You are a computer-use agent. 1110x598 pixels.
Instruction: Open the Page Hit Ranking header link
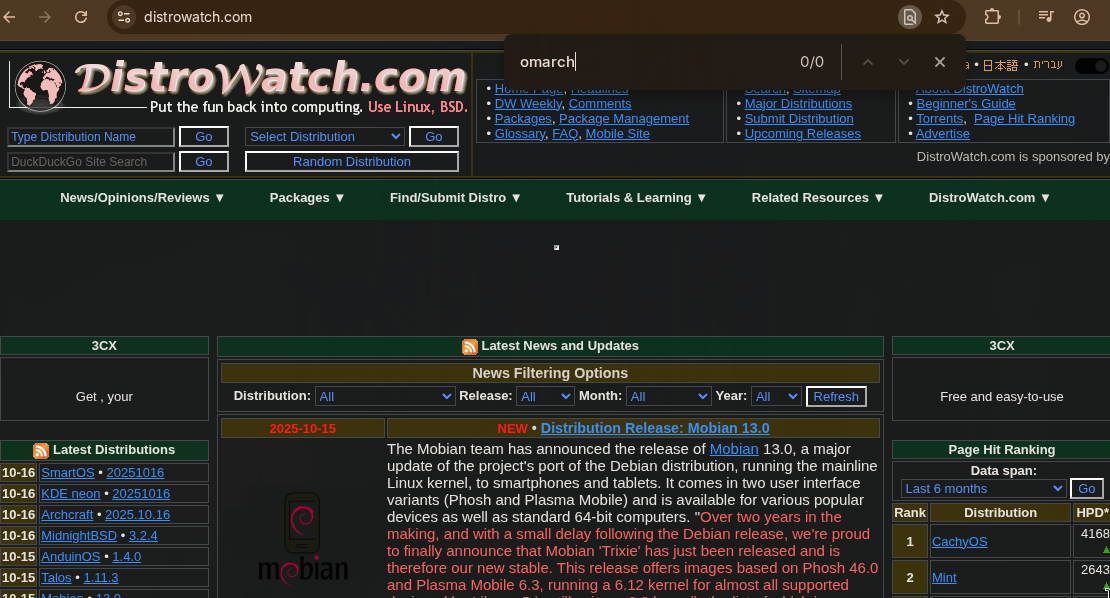point(1024,119)
